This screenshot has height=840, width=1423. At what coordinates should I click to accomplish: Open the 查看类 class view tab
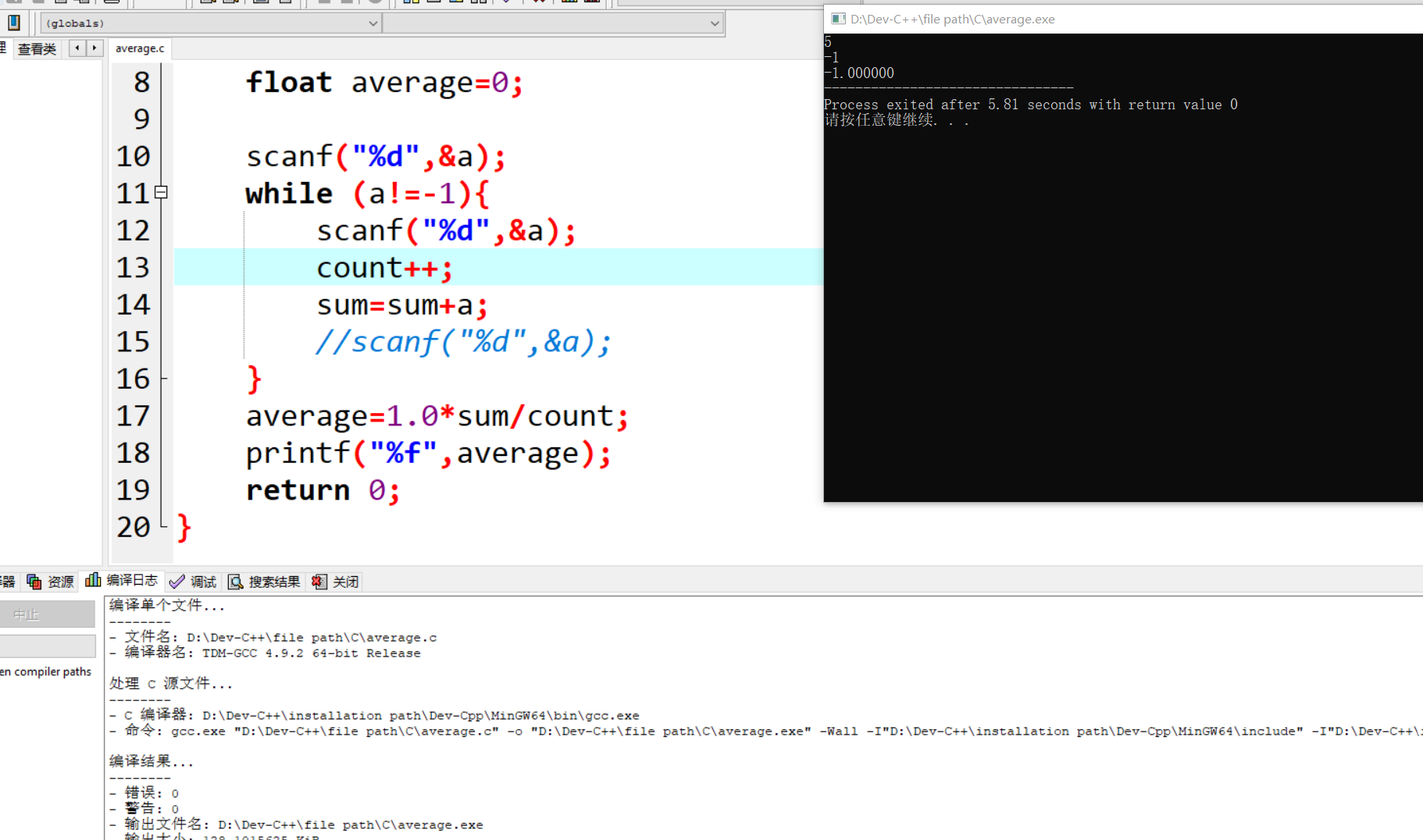coord(37,48)
